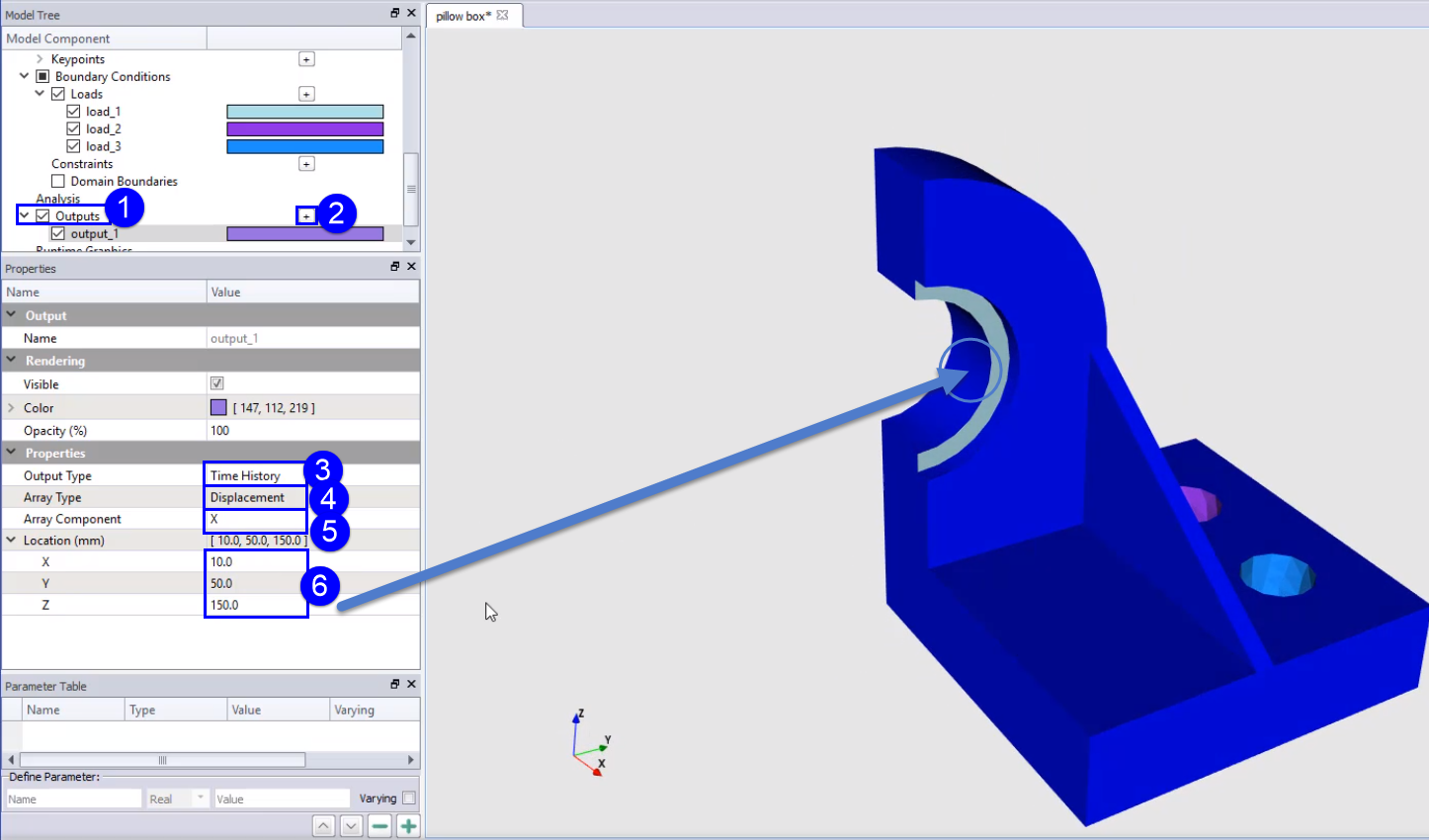Undock the Model Tree panel

point(395,13)
